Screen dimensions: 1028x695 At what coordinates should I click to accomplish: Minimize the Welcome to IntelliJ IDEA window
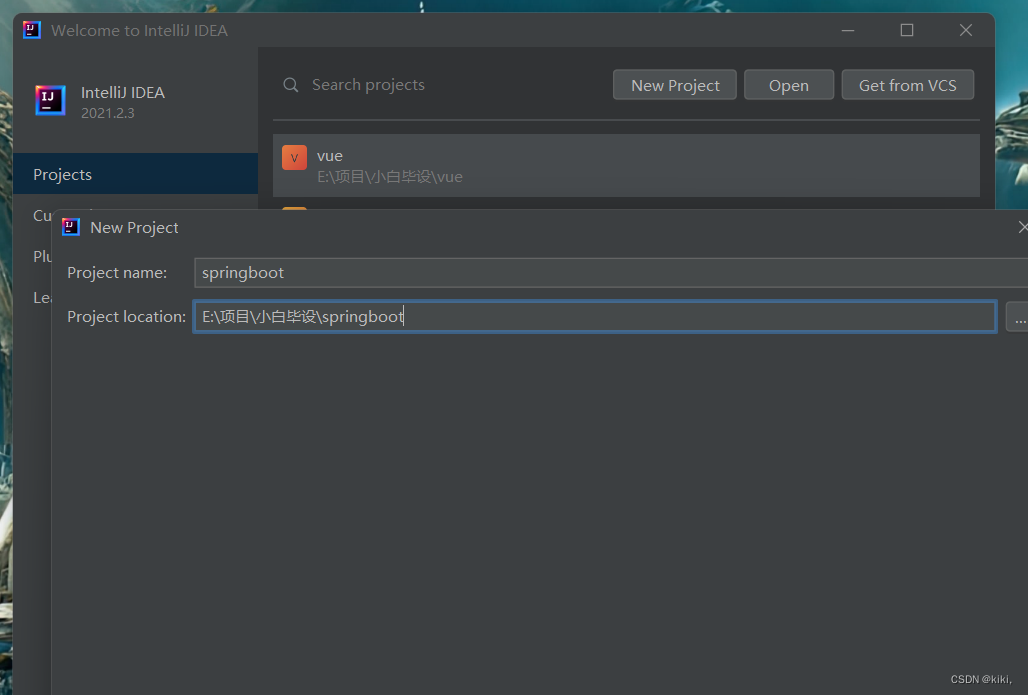pos(848,30)
